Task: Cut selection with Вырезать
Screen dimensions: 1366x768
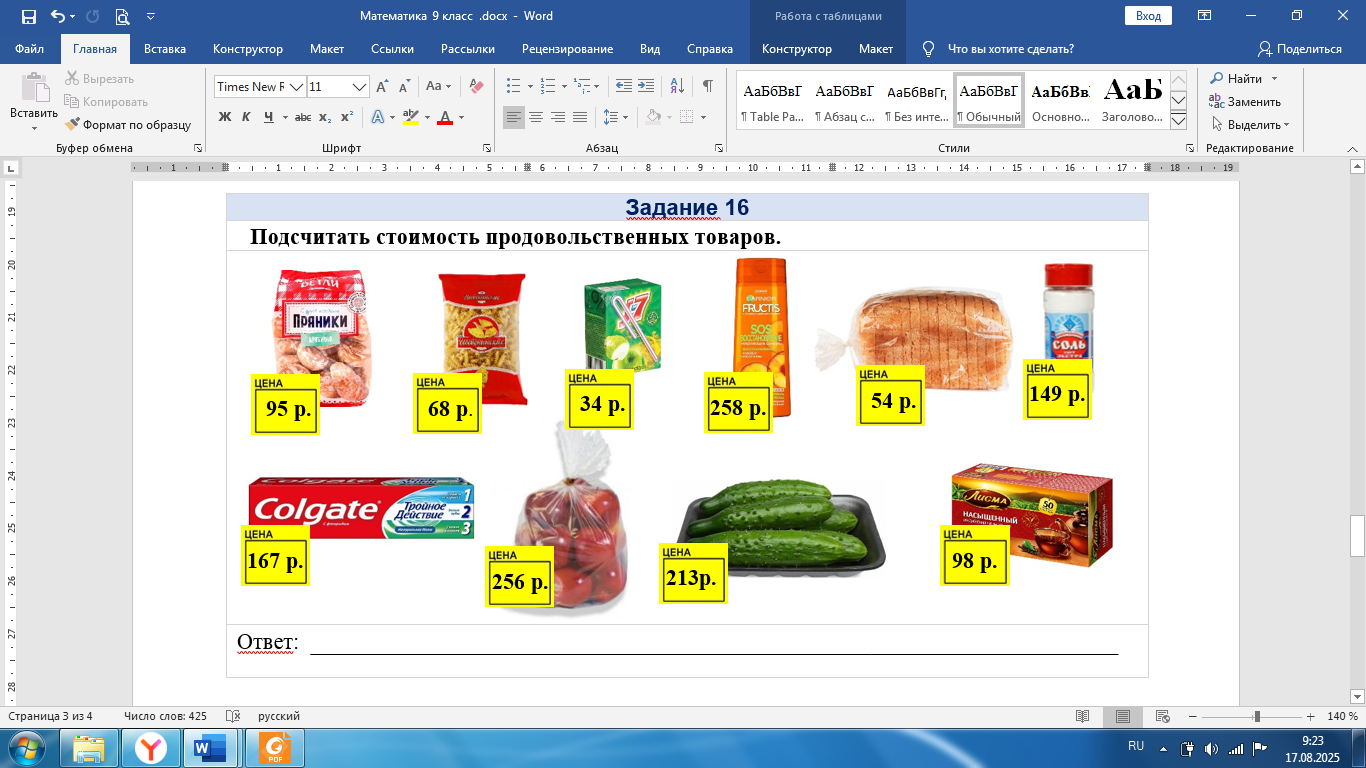Action: pos(99,79)
